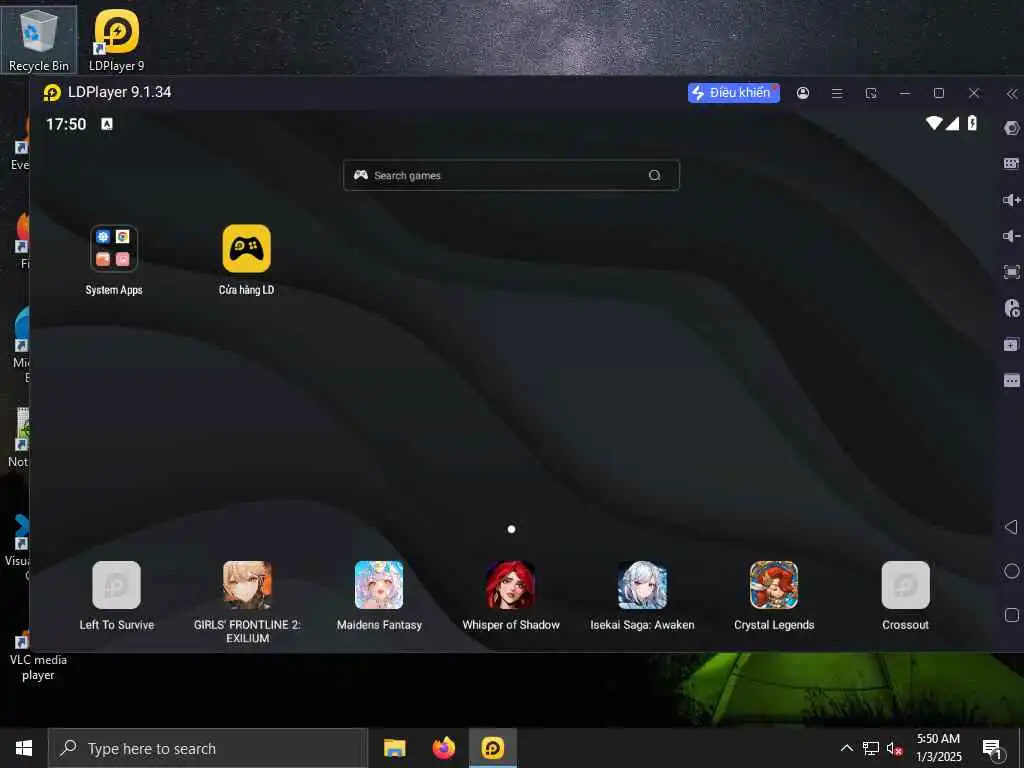Open the Left To Survive game

coord(116,596)
